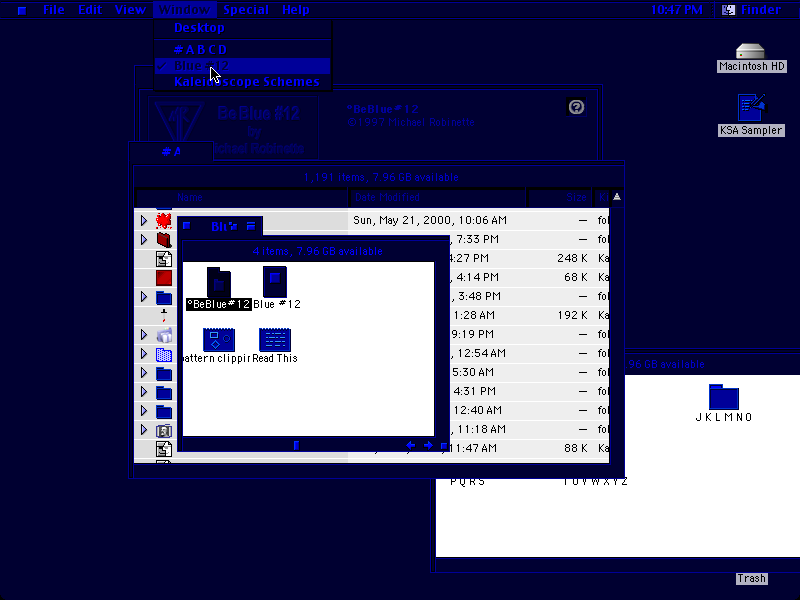Expand the folder on the 7:33 PM row
Viewport: 800px width, 600px height.
144,239
